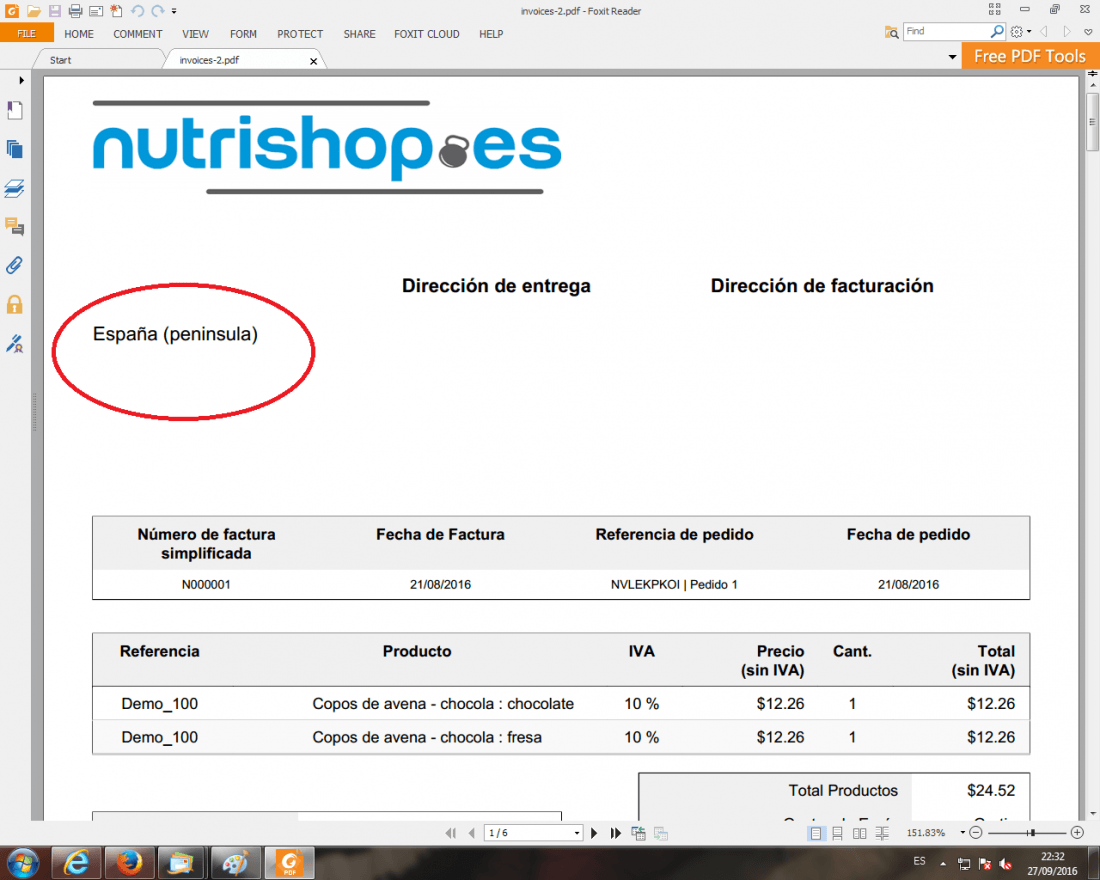
Task: Click inside the Find search field
Action: click(x=946, y=32)
